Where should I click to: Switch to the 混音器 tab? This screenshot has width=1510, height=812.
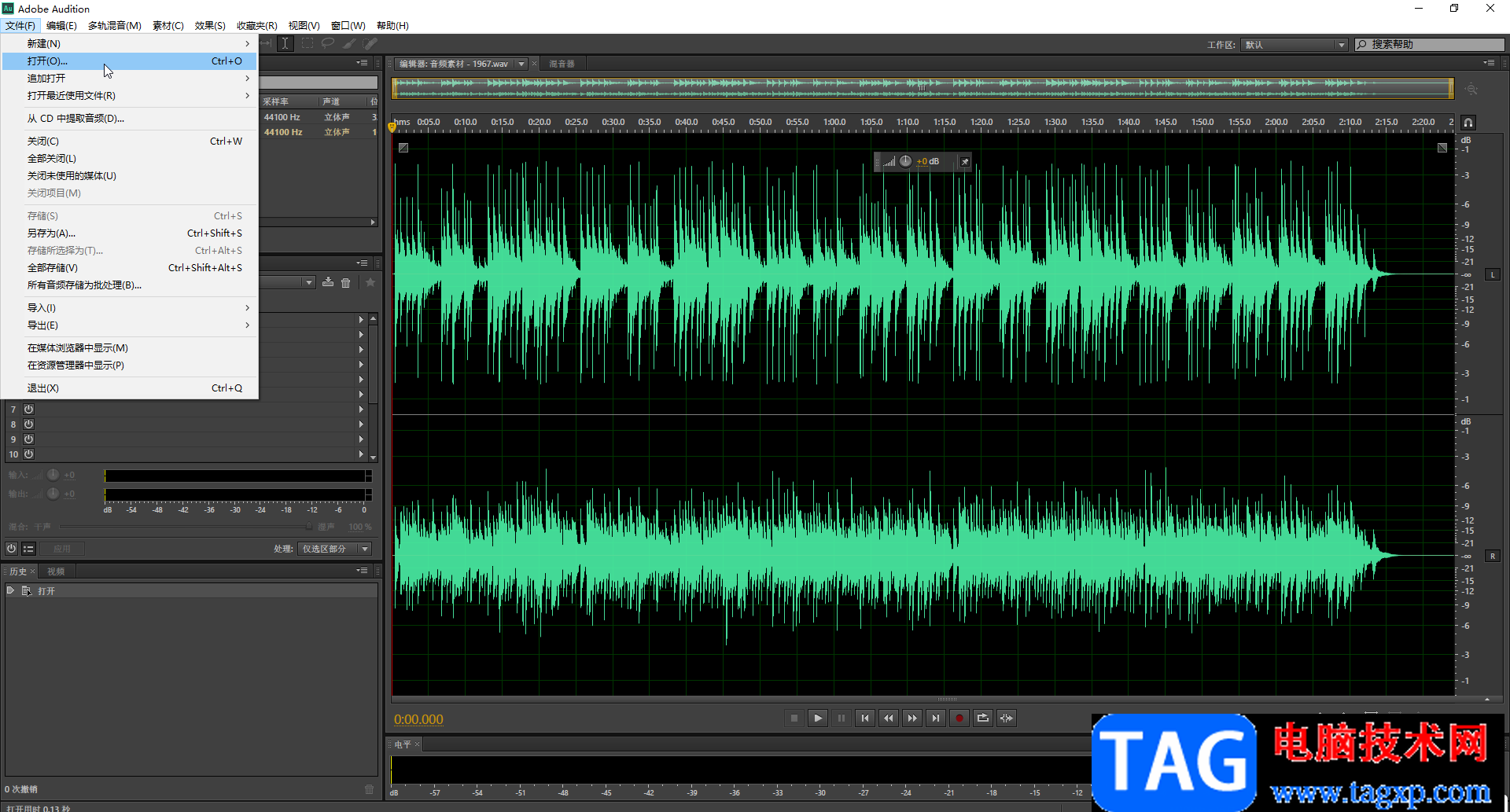(x=562, y=64)
